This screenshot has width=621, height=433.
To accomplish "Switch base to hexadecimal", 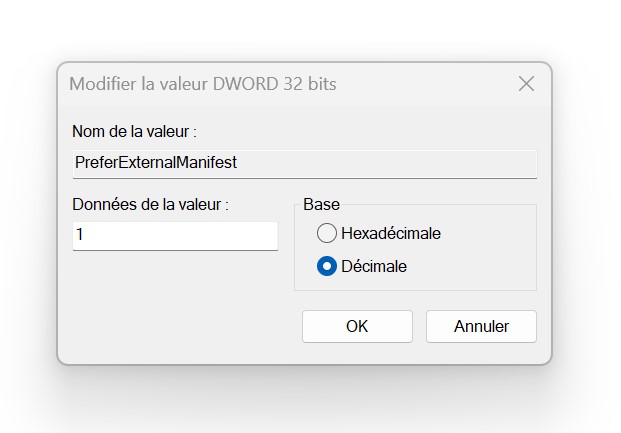I will [327, 233].
